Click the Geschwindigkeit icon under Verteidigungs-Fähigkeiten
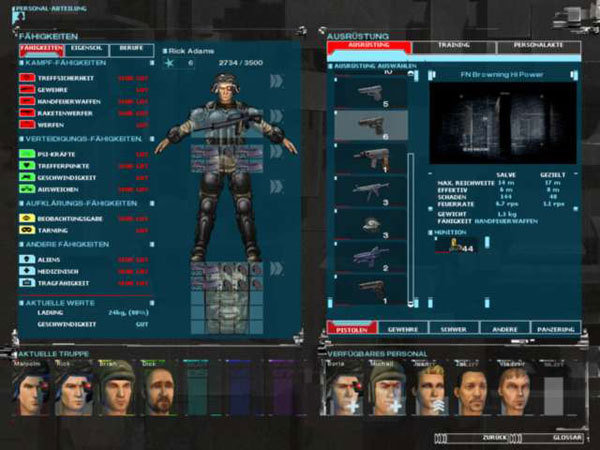 click(27, 177)
